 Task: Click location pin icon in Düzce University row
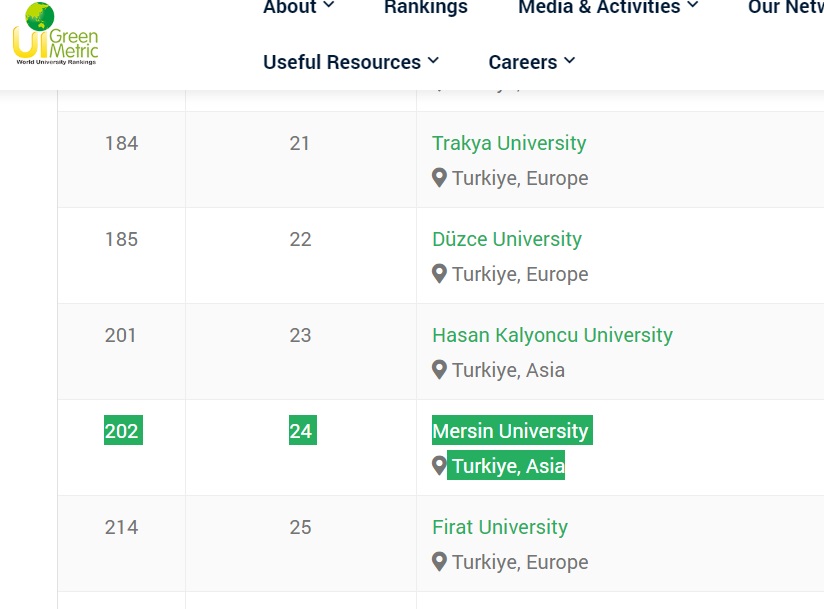point(439,274)
